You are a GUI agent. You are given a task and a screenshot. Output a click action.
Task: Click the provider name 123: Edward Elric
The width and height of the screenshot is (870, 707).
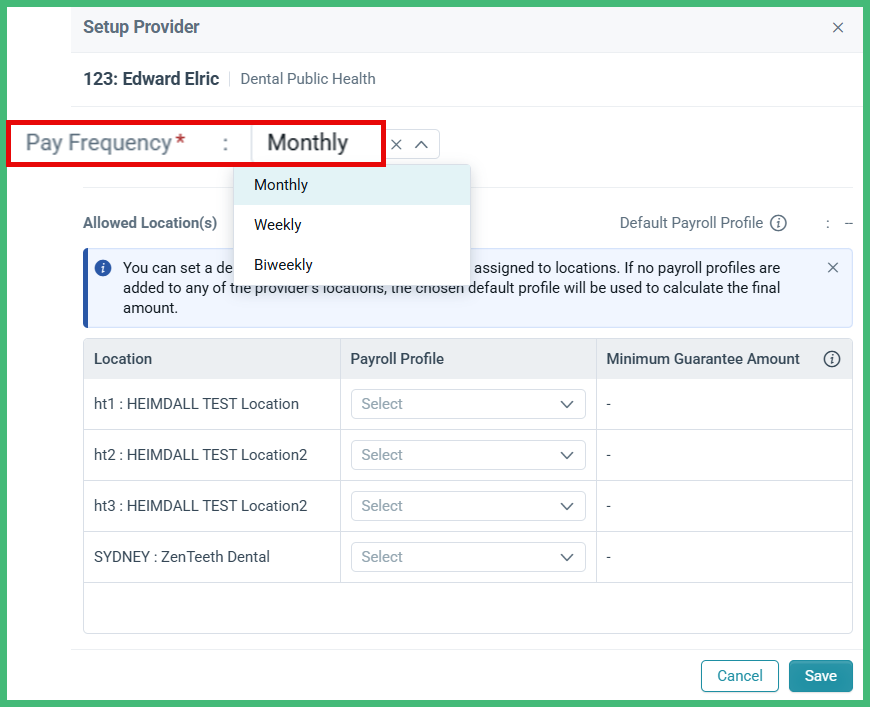point(151,78)
